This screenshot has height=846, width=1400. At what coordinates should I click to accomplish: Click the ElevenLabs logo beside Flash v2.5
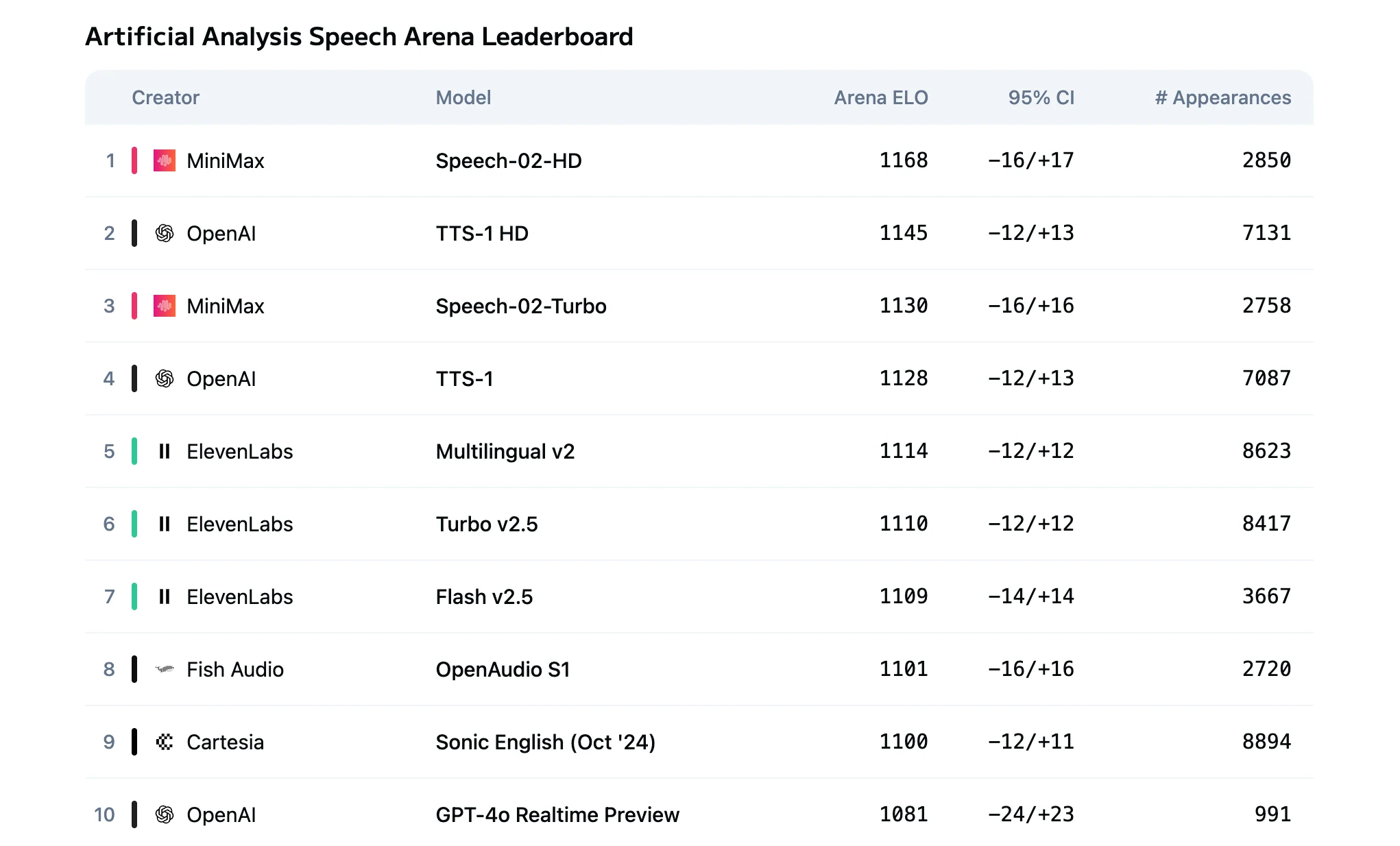(164, 596)
